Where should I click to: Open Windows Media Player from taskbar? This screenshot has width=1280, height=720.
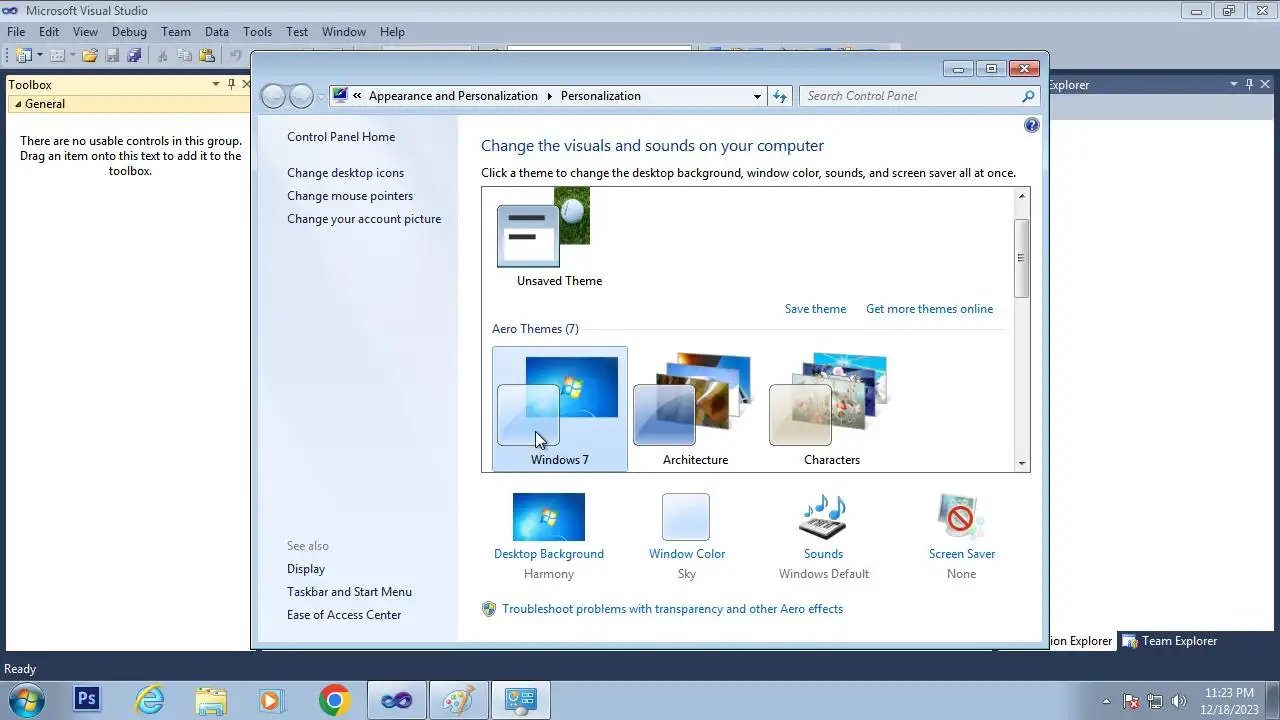pyautogui.click(x=272, y=700)
